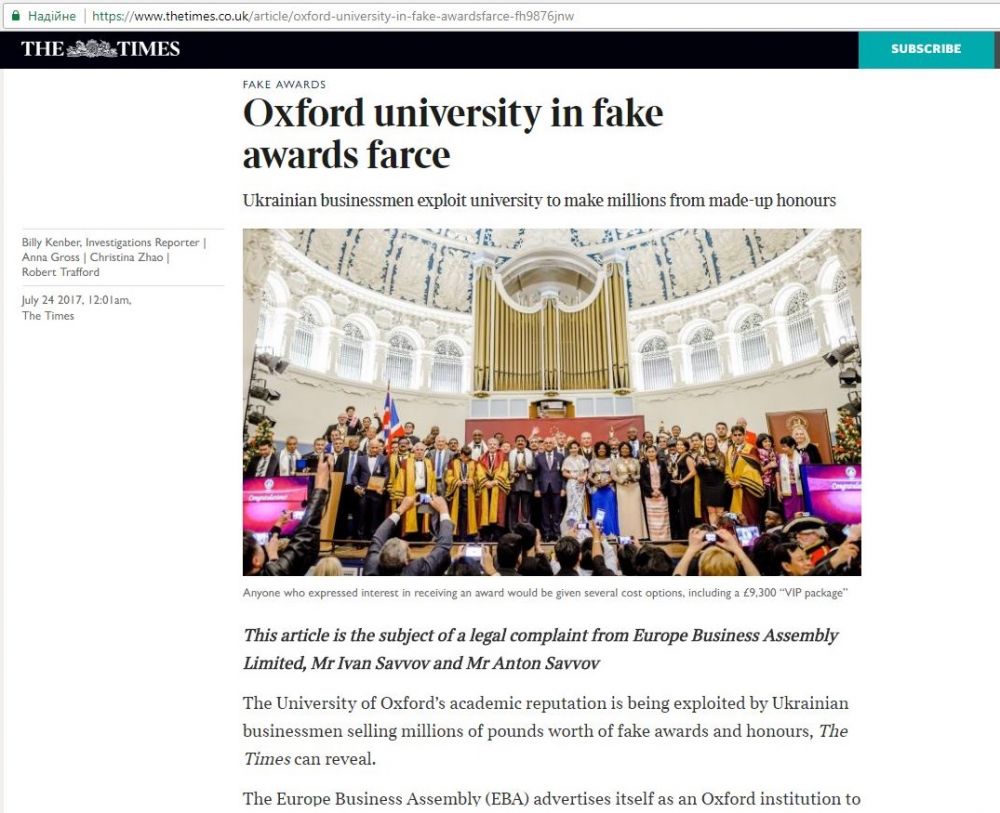Click the italic legal complaint notice text
1000x813 pixels.
coord(541,649)
